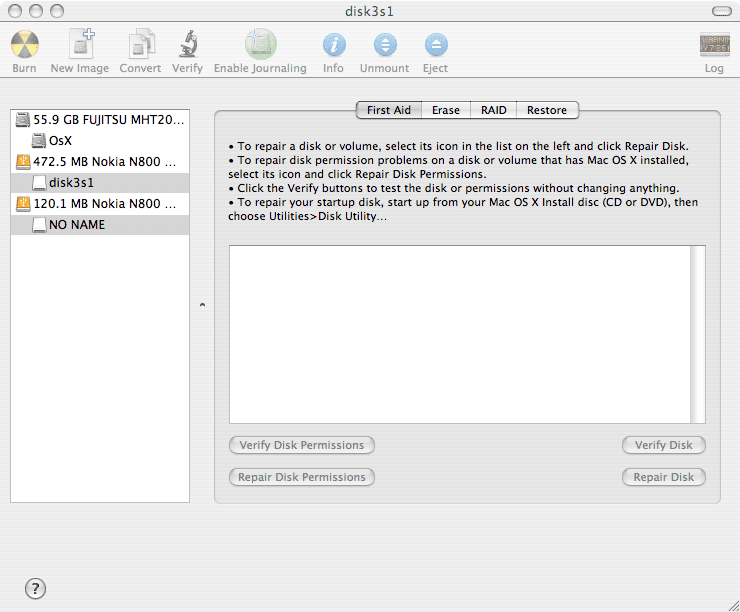Screen dimensions: 740x612
Task: Click the First Aid results text area
Action: coord(460,334)
